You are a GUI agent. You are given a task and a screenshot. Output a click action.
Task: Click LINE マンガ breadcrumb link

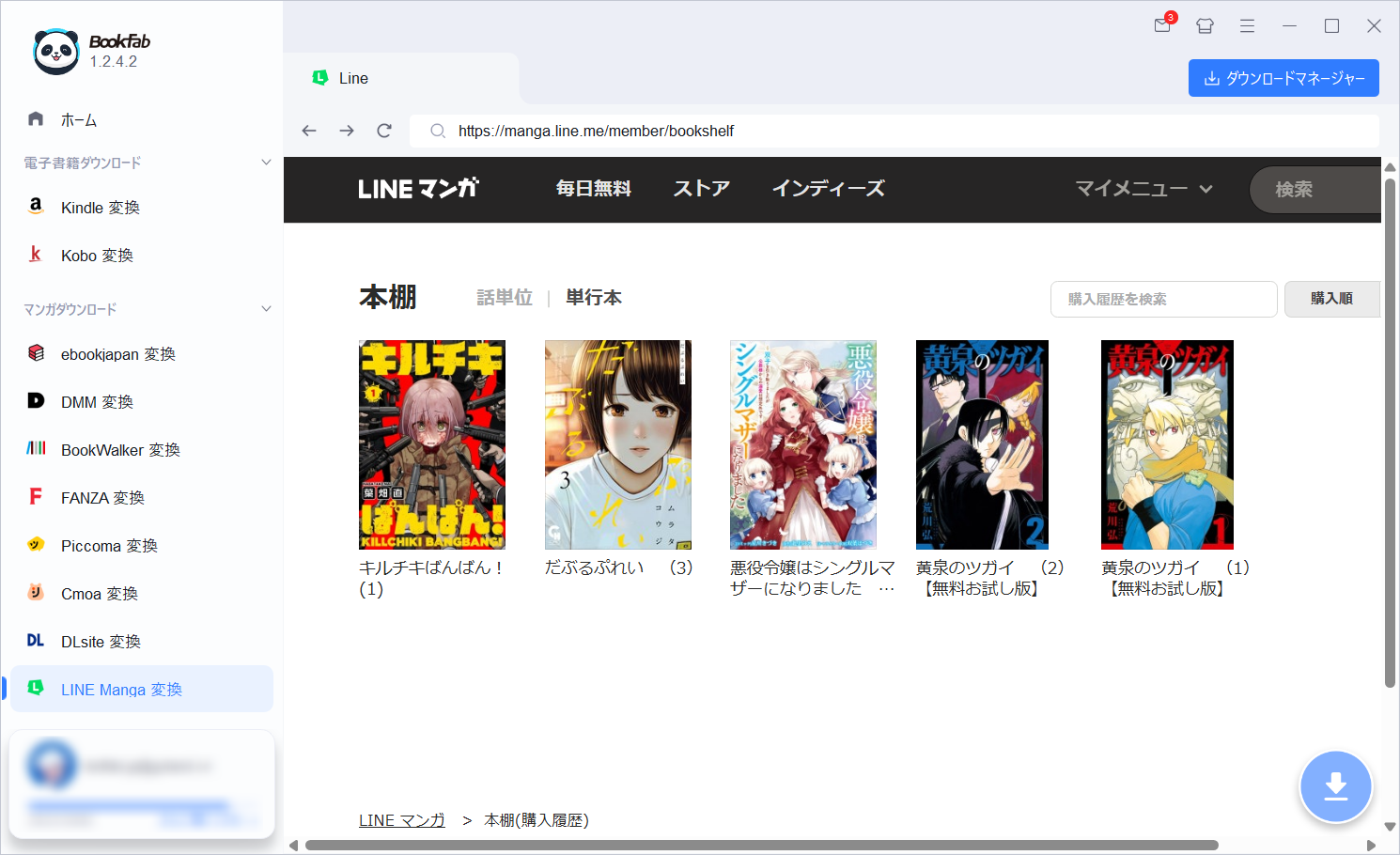coord(402,820)
